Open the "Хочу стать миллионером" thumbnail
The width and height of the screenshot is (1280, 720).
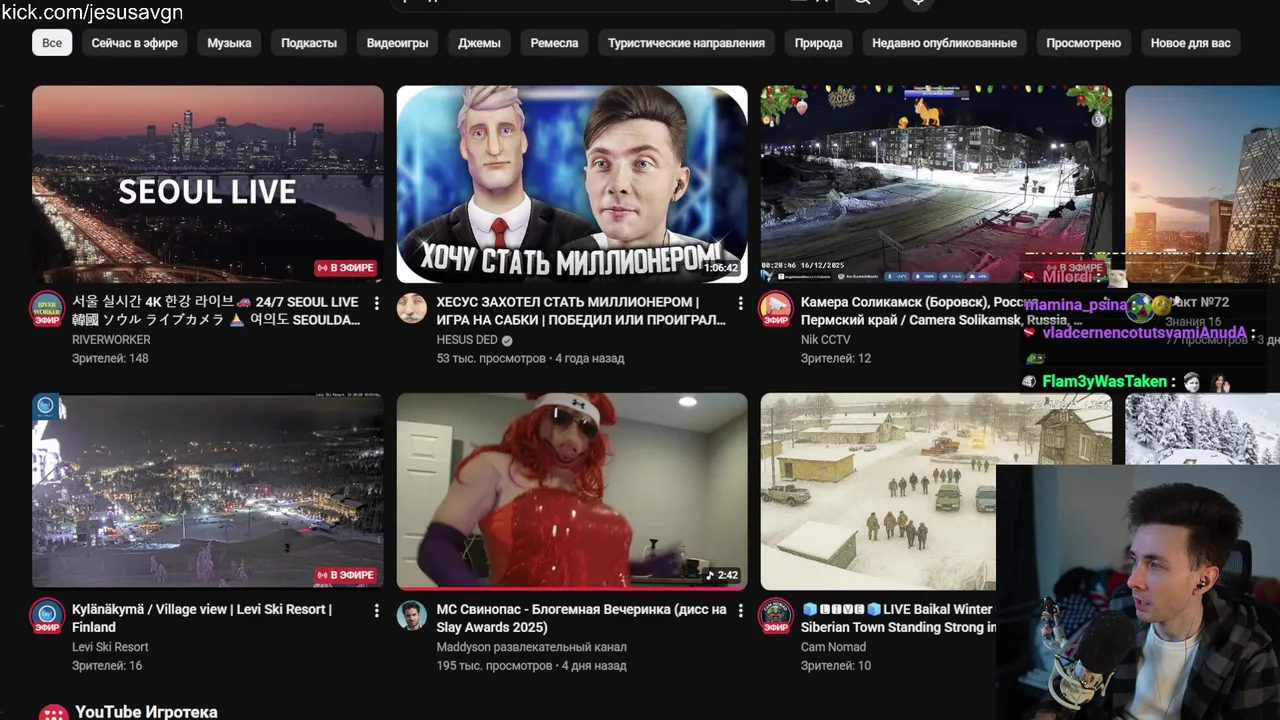click(x=572, y=184)
